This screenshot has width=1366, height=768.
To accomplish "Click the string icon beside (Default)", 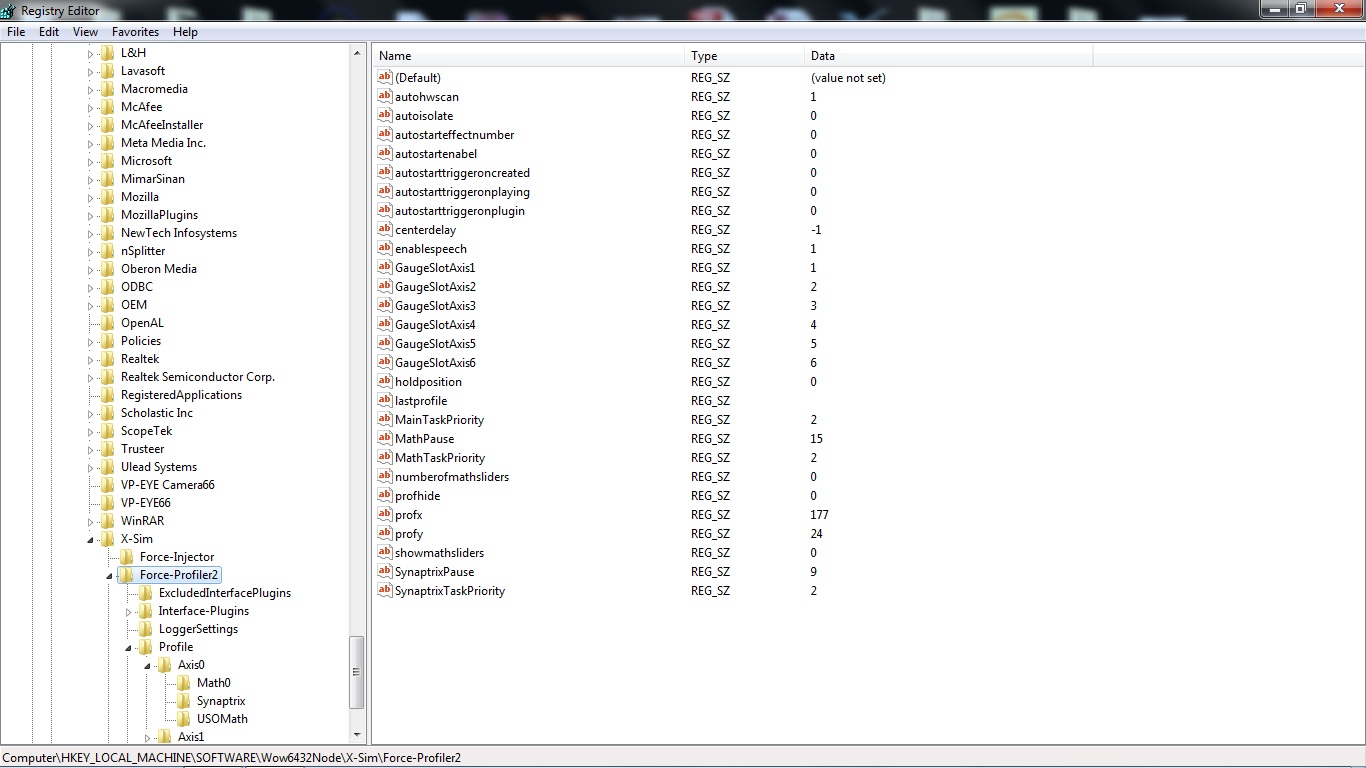I will [385, 77].
